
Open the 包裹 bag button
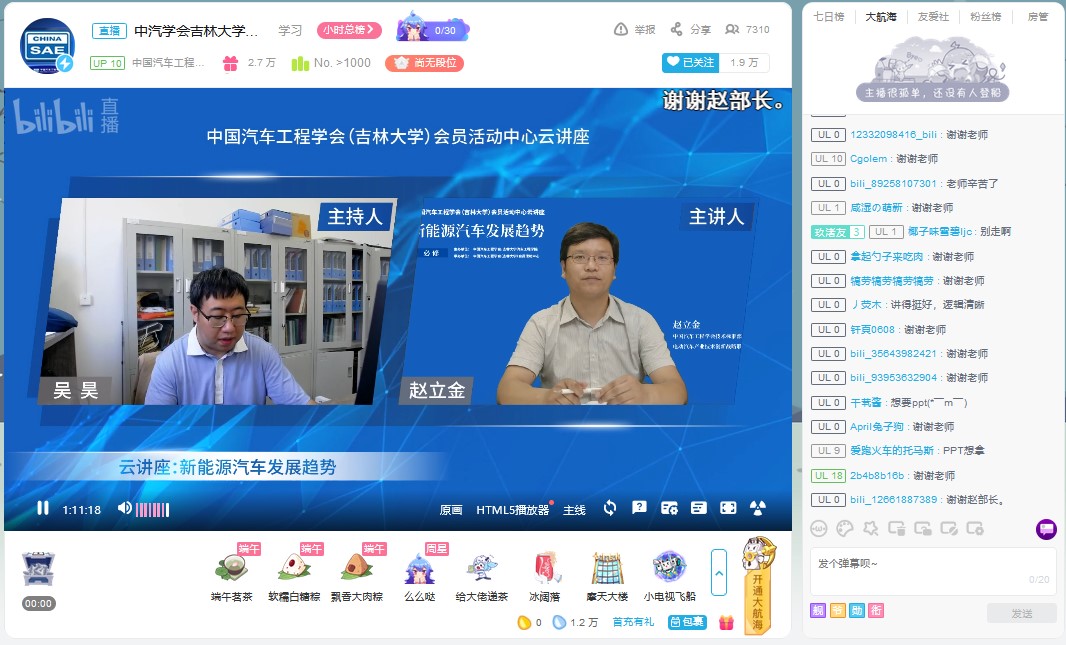(x=687, y=622)
